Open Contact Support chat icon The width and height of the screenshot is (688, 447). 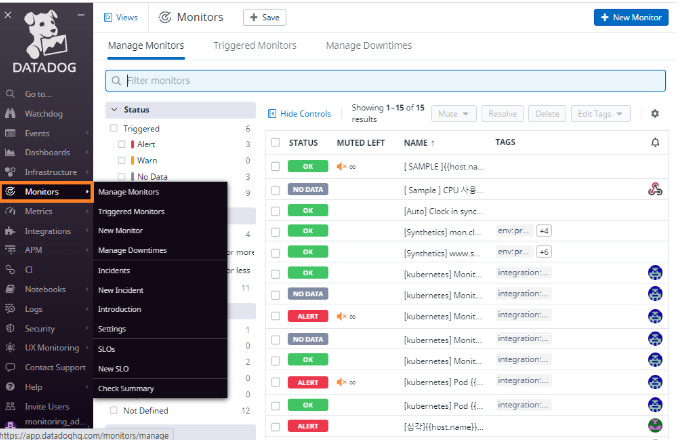pyautogui.click(x=10, y=367)
